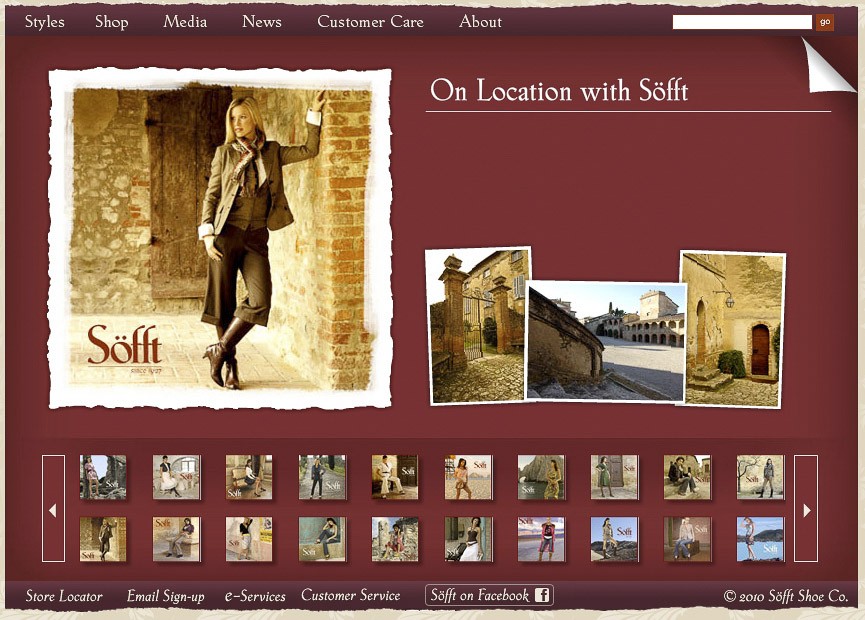865x620 pixels.
Task: Show next thumbnails with right arrow
Action: [806, 509]
